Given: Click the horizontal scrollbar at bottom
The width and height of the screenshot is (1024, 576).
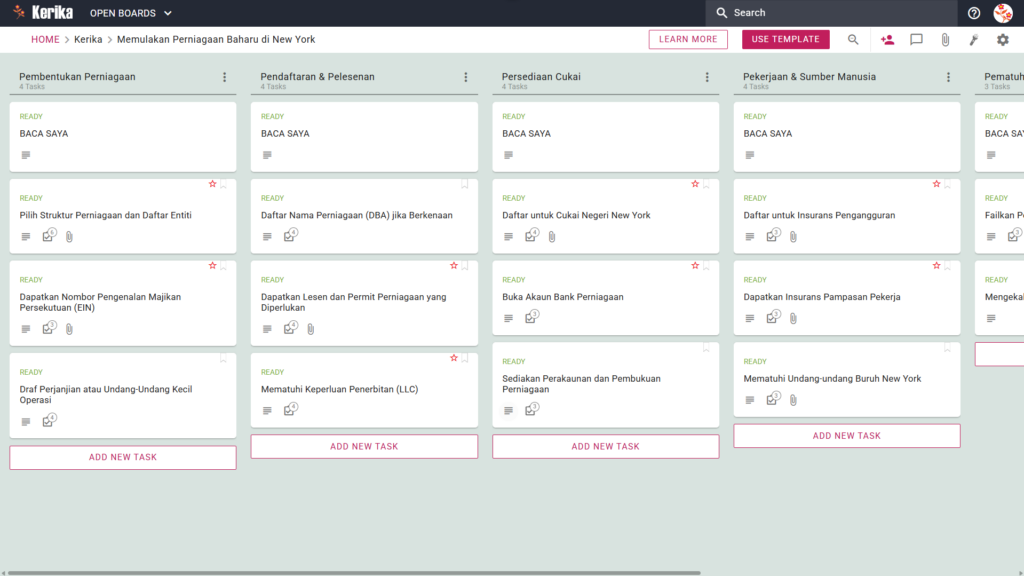Looking at the screenshot, I should pos(354,573).
